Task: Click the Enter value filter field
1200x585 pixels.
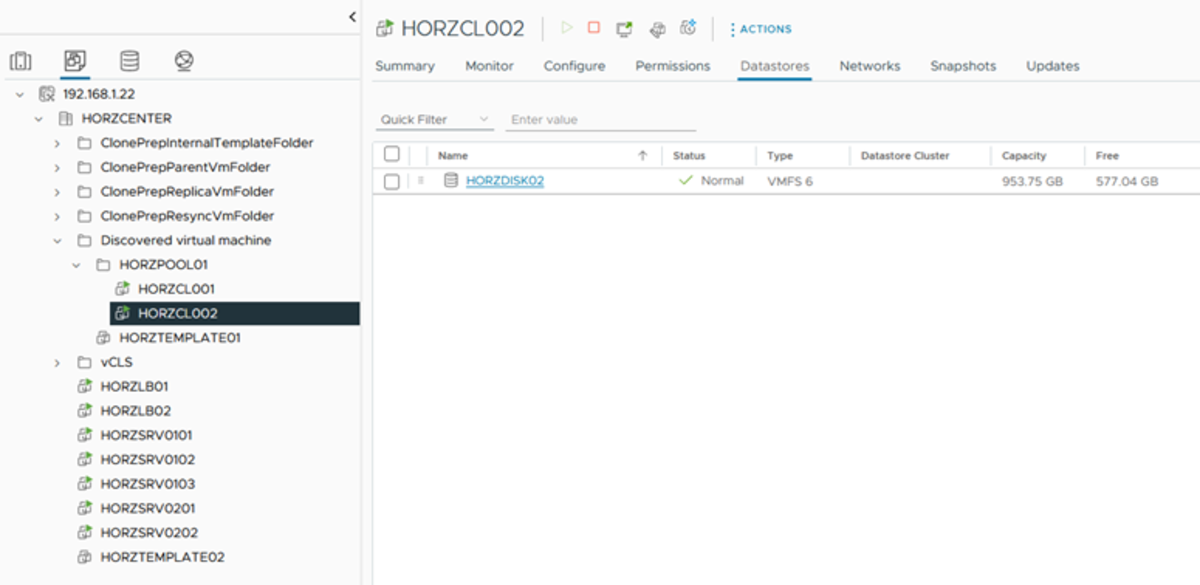Action: coord(600,120)
